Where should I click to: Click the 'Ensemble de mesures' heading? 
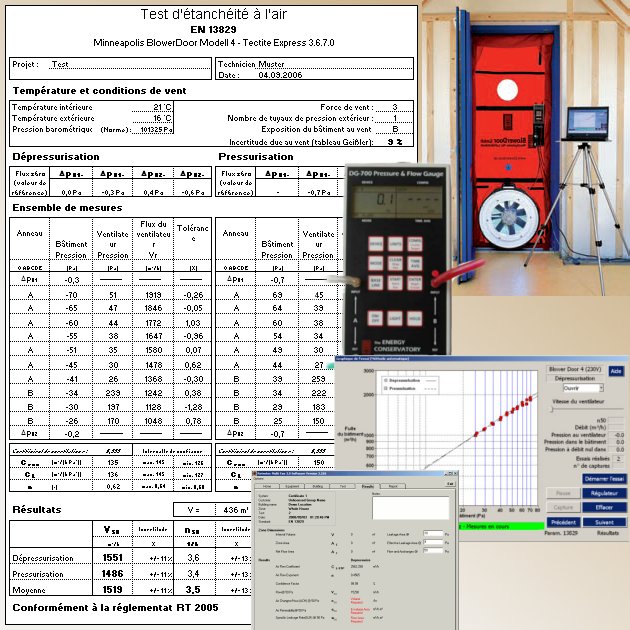click(67, 208)
